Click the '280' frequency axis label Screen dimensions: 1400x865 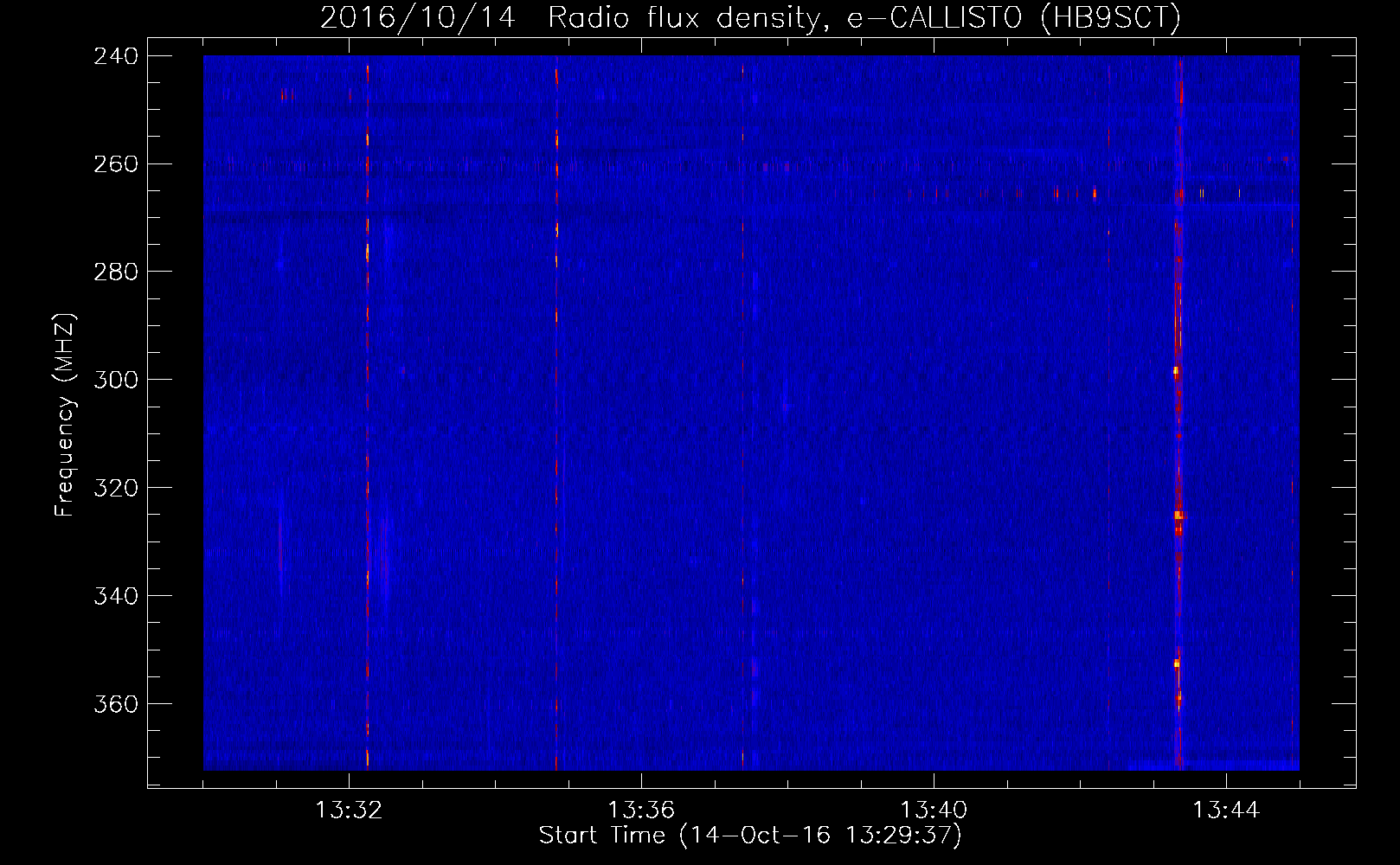coord(116,272)
